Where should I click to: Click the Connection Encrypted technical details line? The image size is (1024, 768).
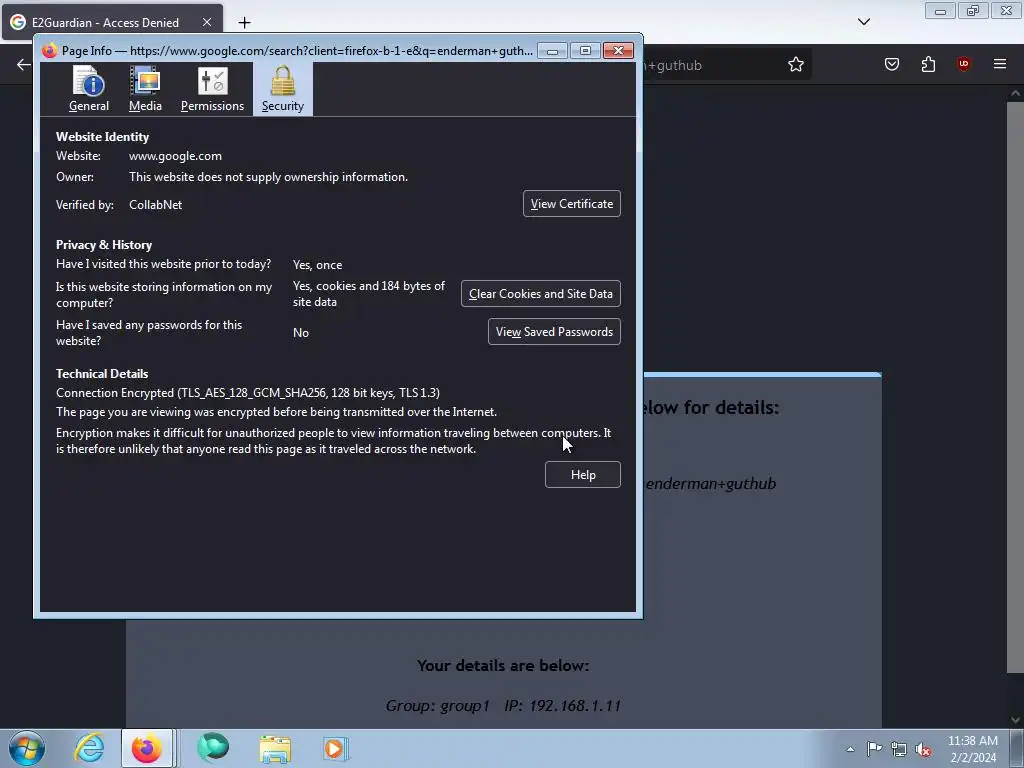(248, 393)
